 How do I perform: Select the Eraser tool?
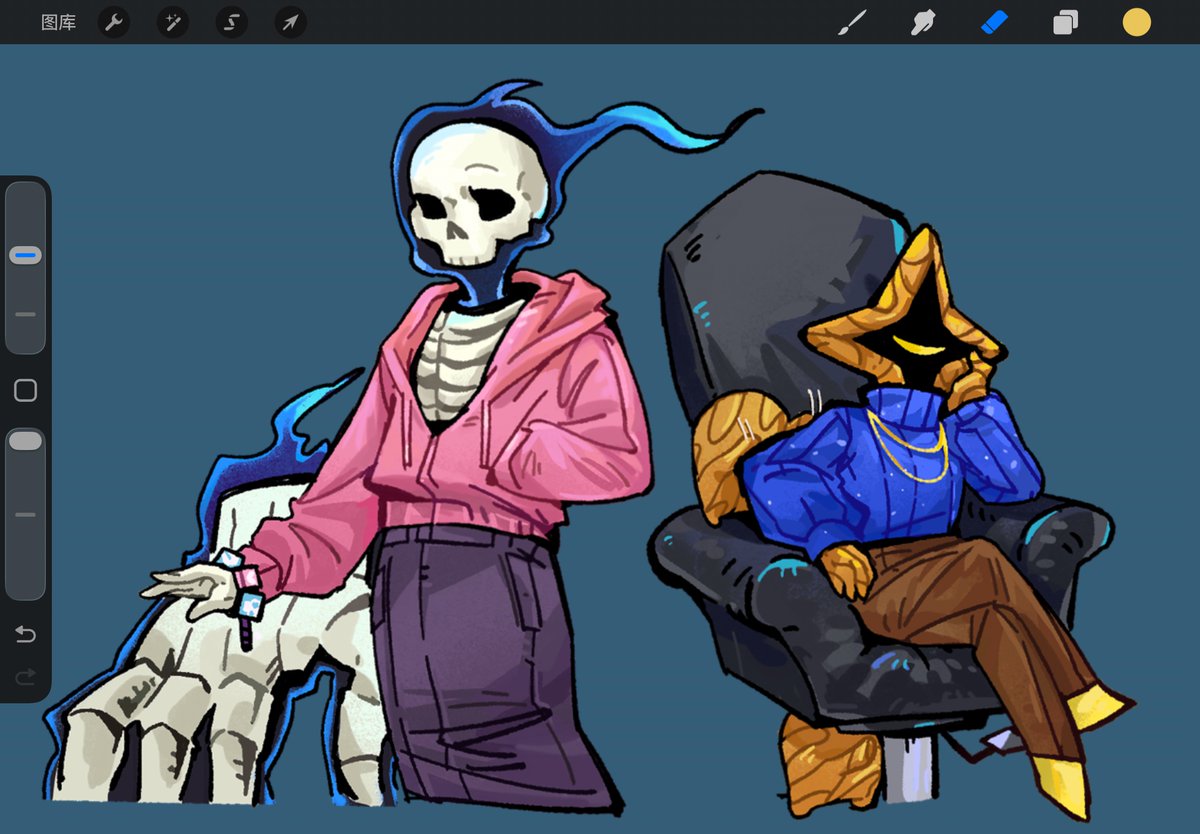(x=994, y=22)
